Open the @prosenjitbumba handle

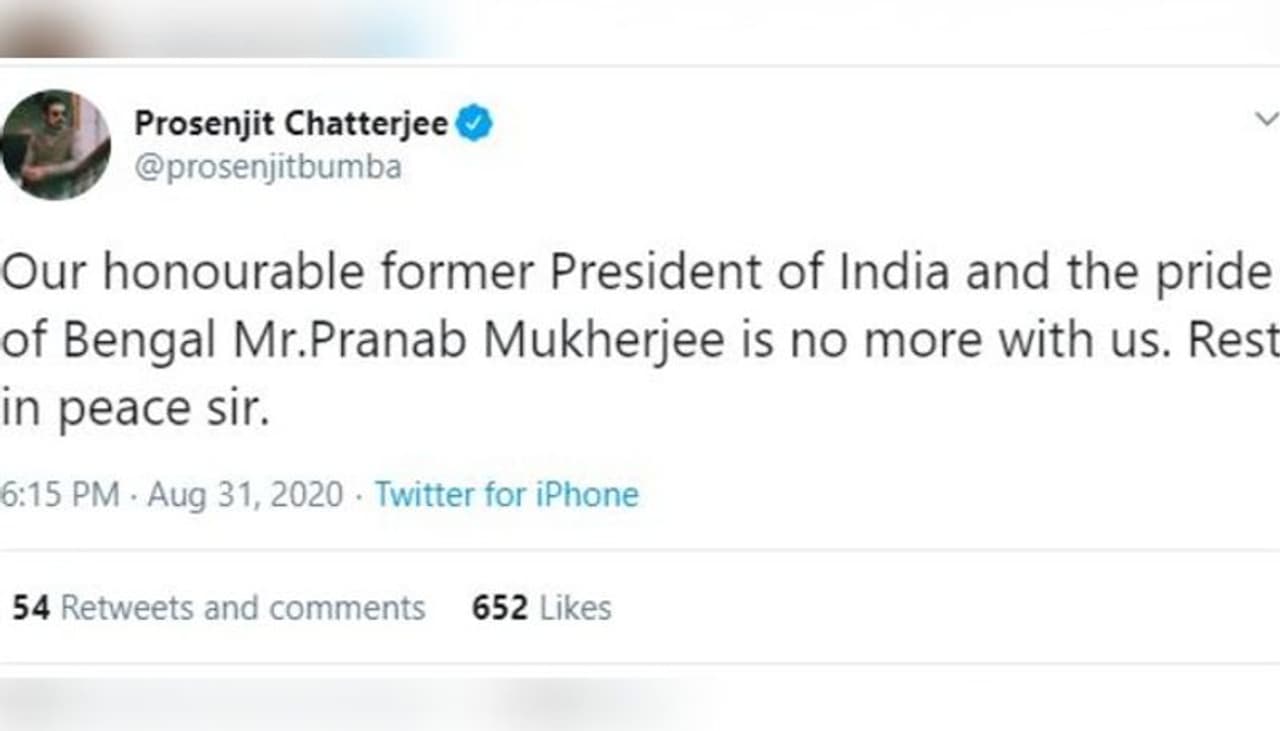[x=268, y=166]
